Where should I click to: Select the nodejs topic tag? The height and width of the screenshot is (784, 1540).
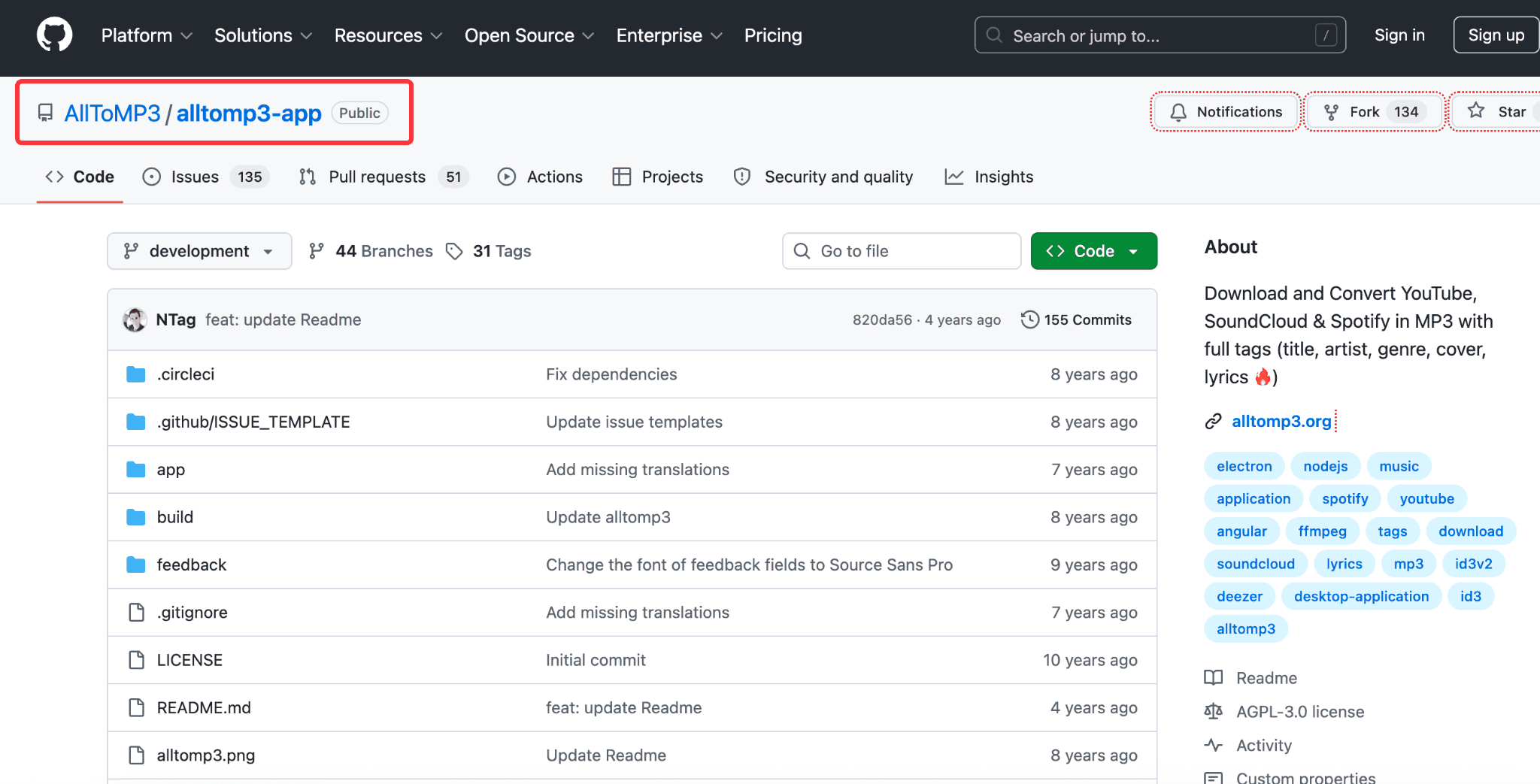coord(1326,466)
